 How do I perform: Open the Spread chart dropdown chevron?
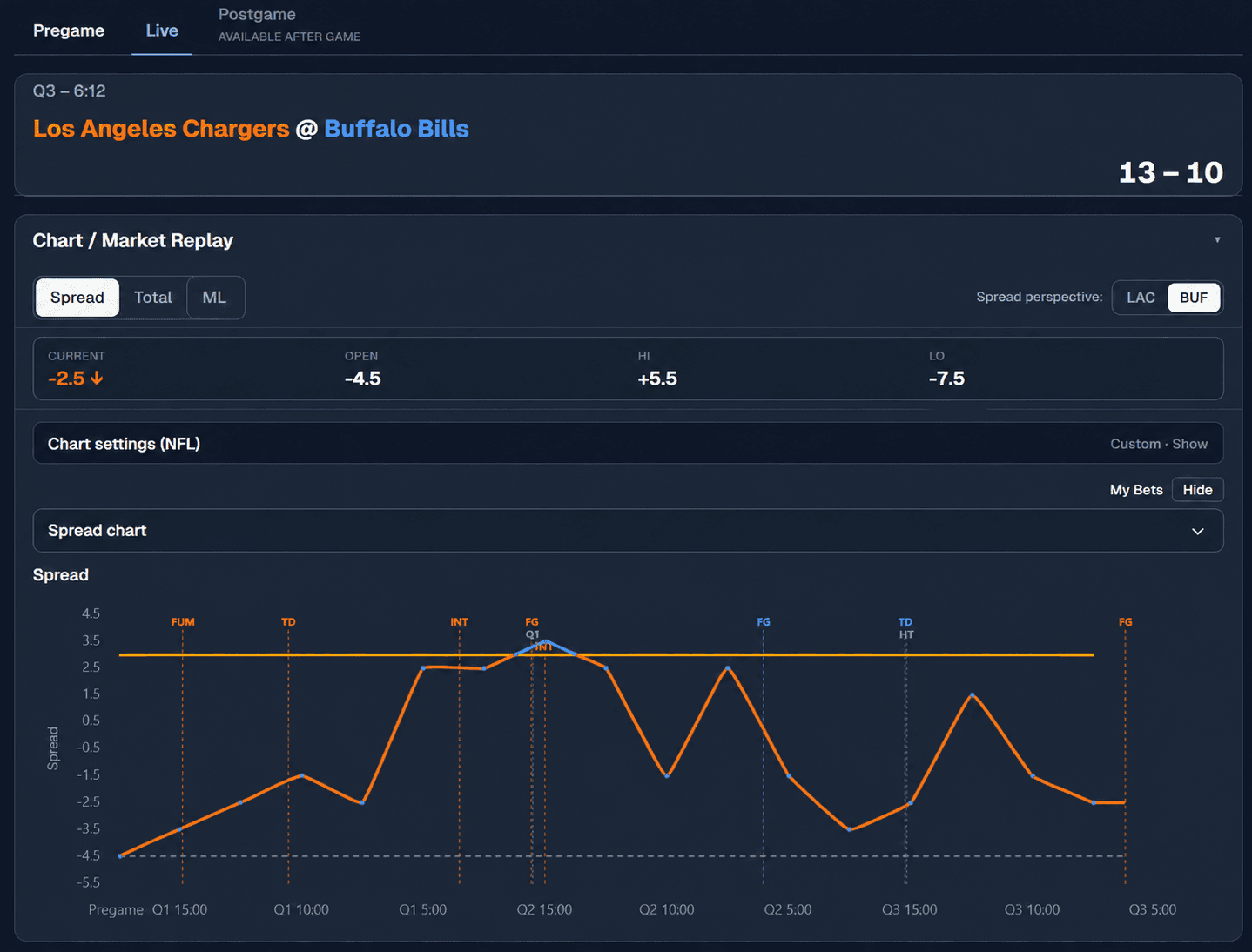1198,531
